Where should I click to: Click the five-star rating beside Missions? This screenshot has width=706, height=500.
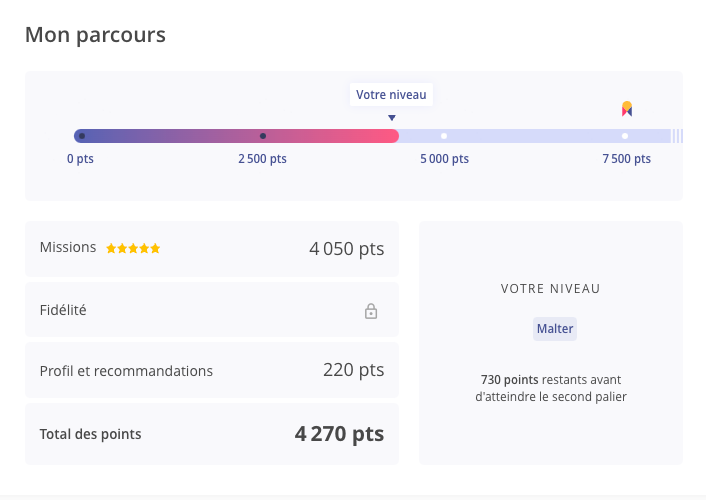pos(133,248)
